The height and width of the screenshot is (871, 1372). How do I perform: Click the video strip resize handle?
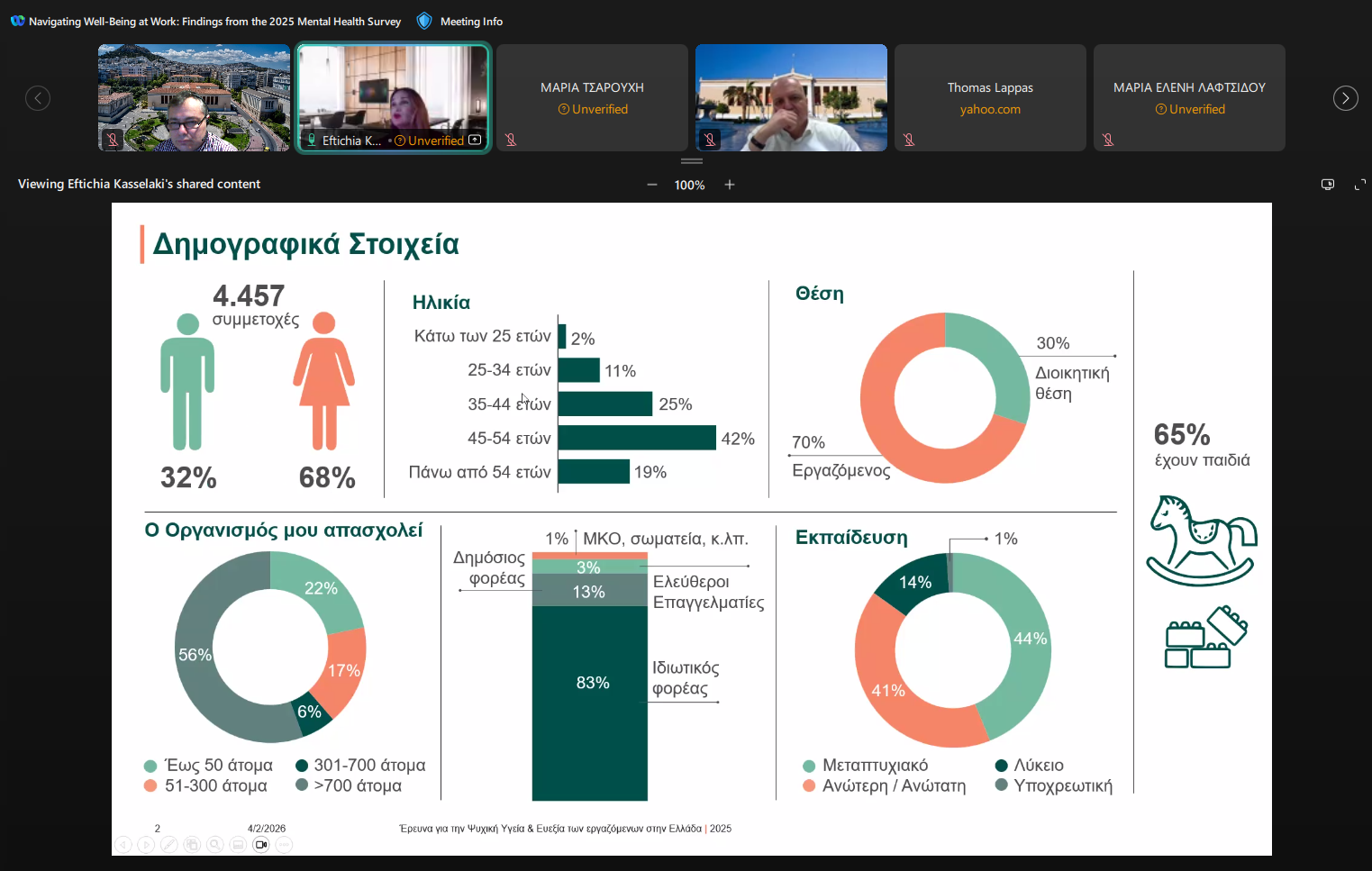691,161
